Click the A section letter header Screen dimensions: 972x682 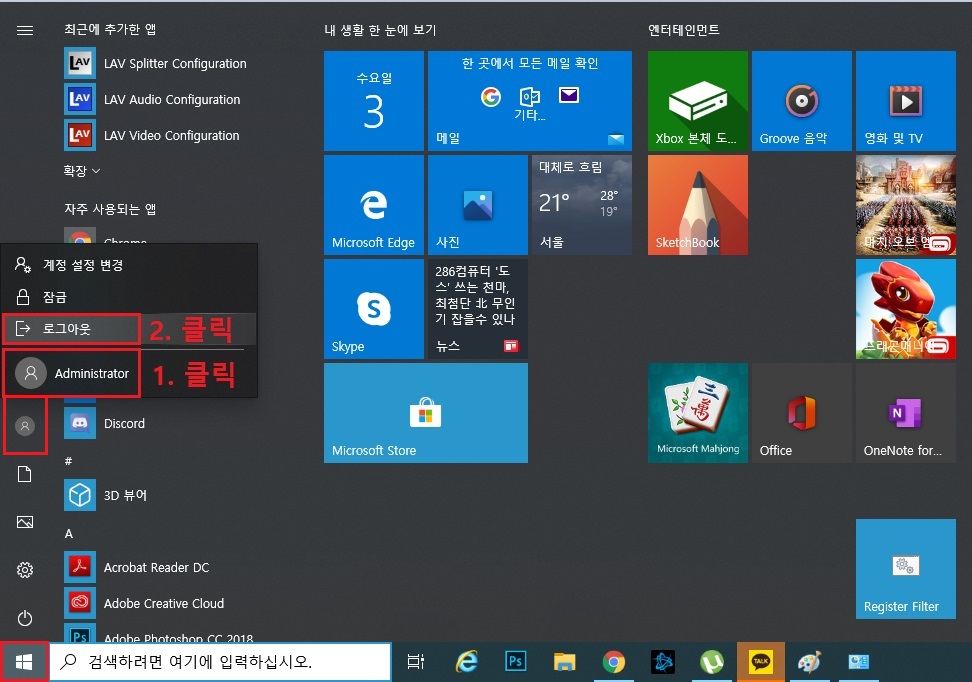pos(69,533)
